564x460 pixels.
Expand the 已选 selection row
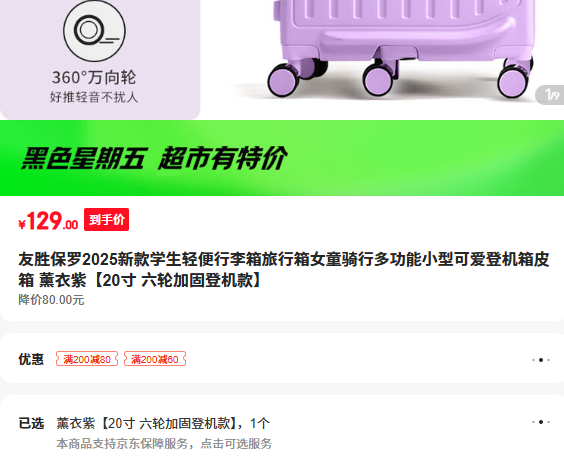282,428
